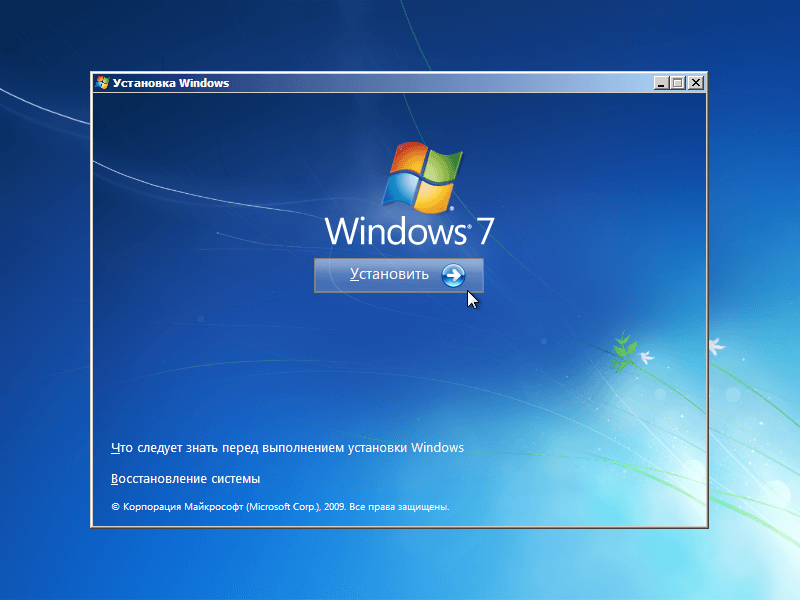This screenshot has height=600, width=800.
Task: Click the large Windows flag logo
Action: click(422, 178)
